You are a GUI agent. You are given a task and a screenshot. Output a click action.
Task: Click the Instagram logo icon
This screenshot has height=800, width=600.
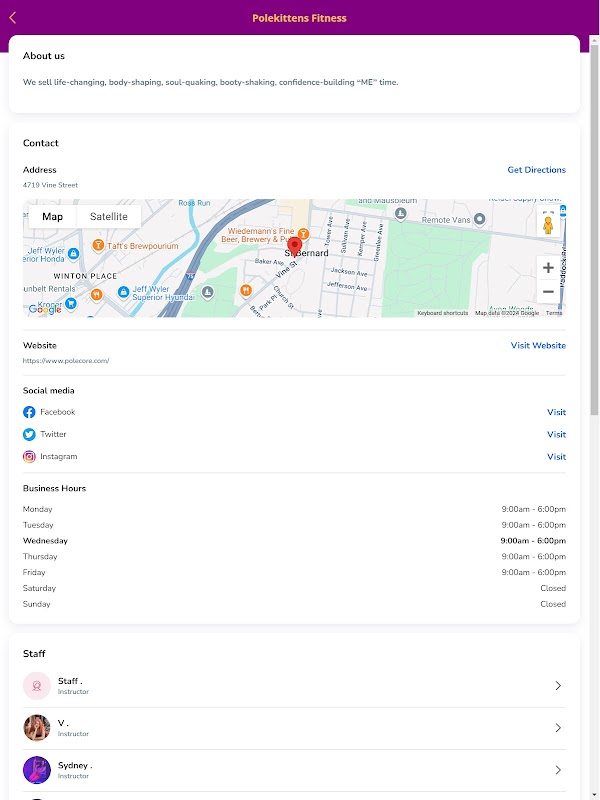pyautogui.click(x=29, y=457)
